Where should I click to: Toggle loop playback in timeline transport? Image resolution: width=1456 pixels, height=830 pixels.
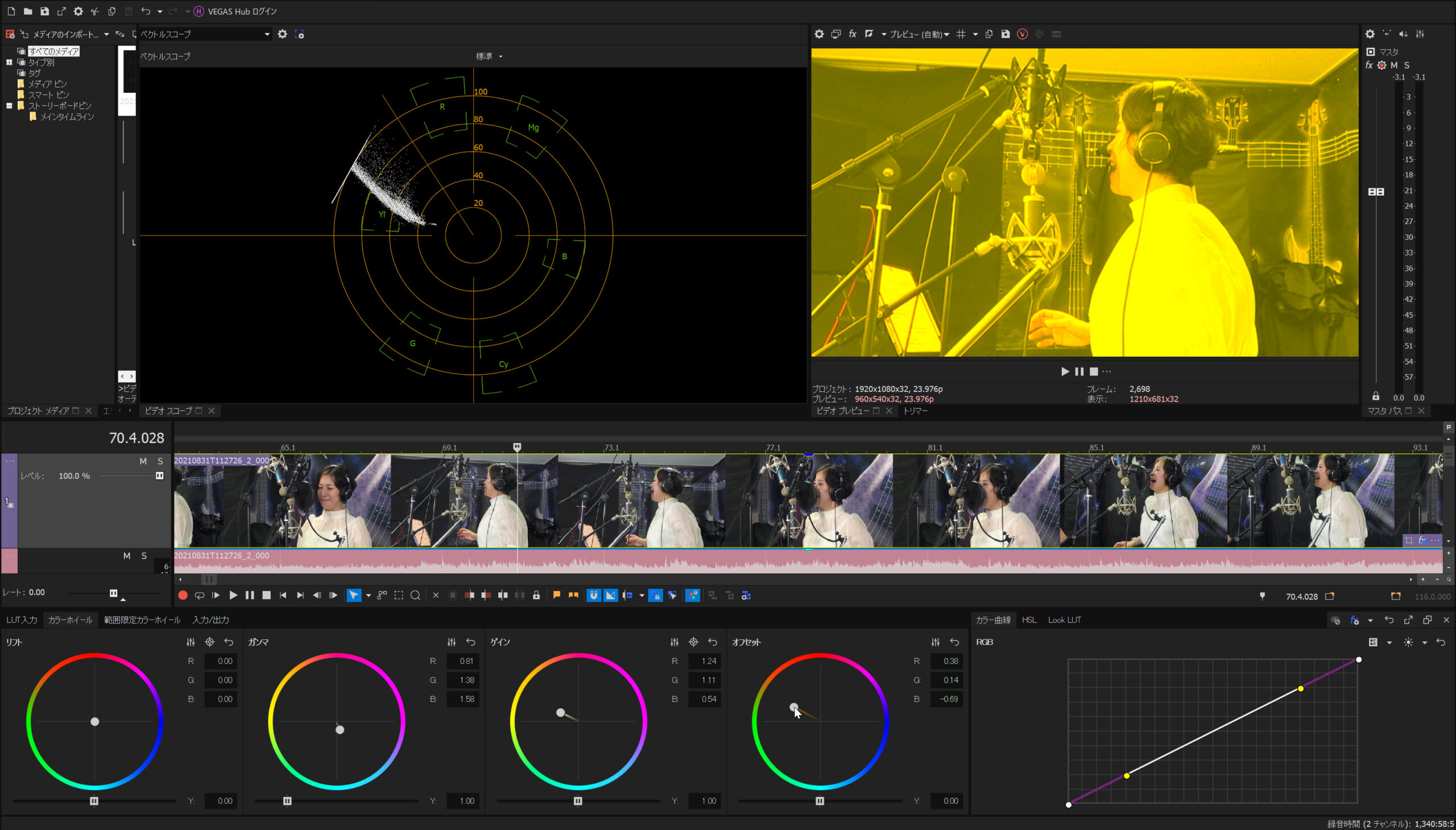tap(199, 595)
